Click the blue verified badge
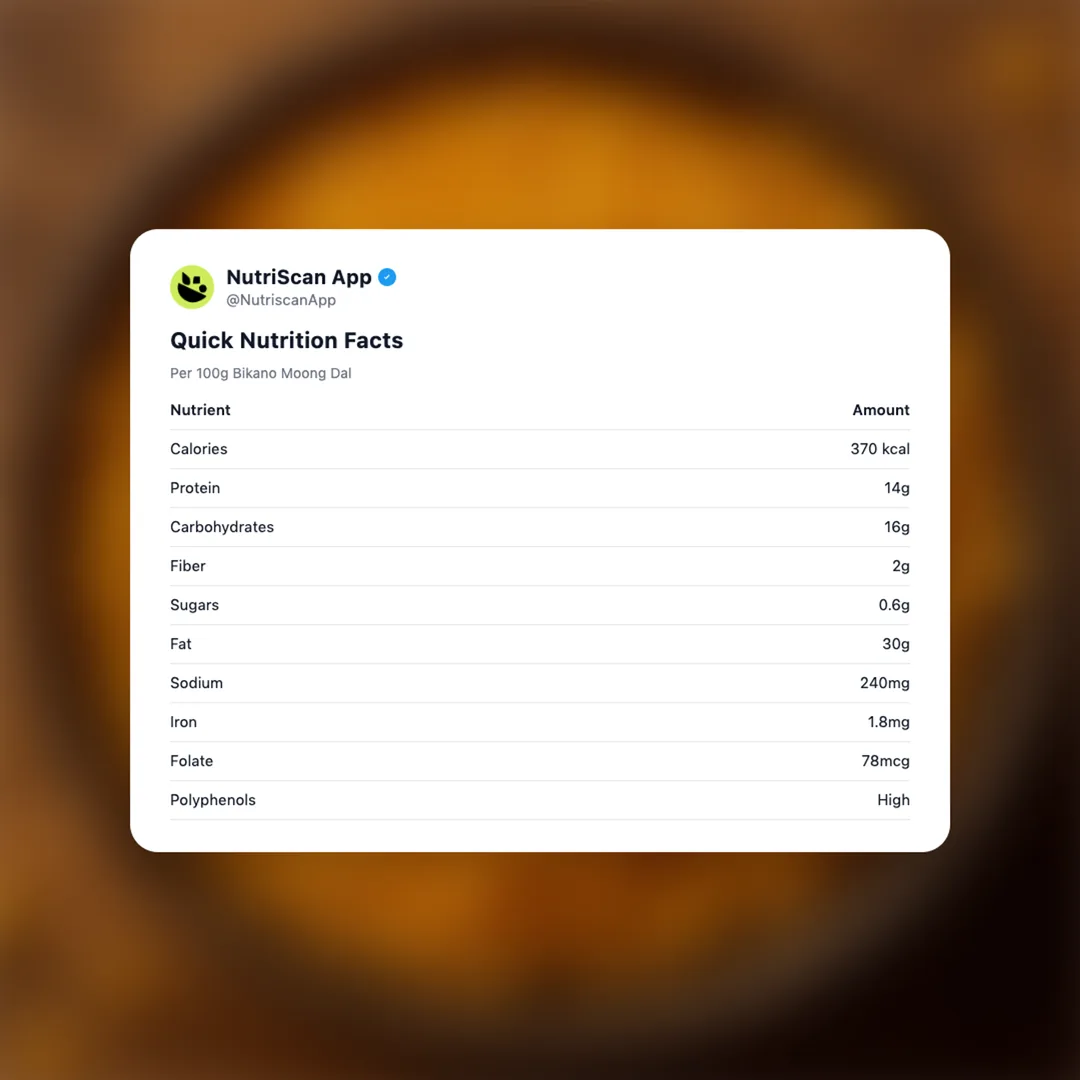This screenshot has height=1080, width=1080. [387, 277]
